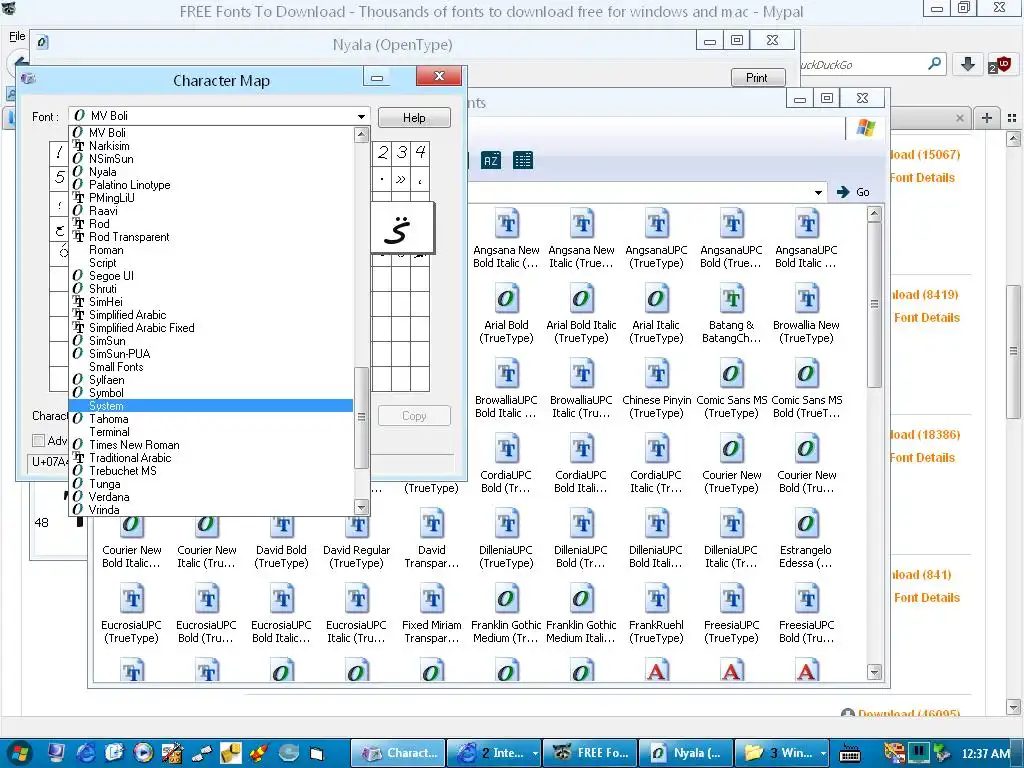
Task: Switch to the FREE Fonts taskbar button
Action: coord(590,753)
